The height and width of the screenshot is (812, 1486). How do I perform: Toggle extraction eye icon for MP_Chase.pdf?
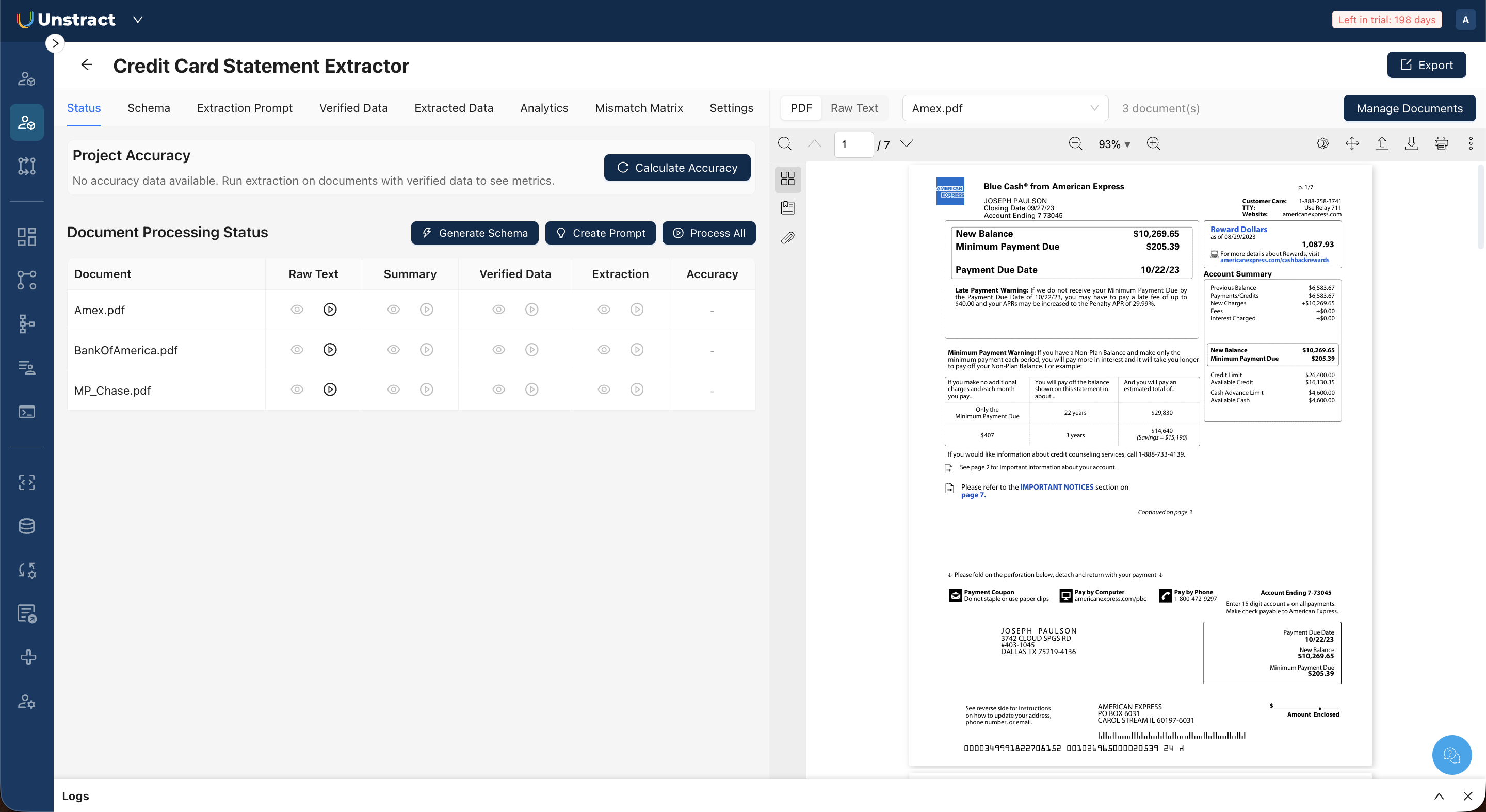[x=604, y=390]
